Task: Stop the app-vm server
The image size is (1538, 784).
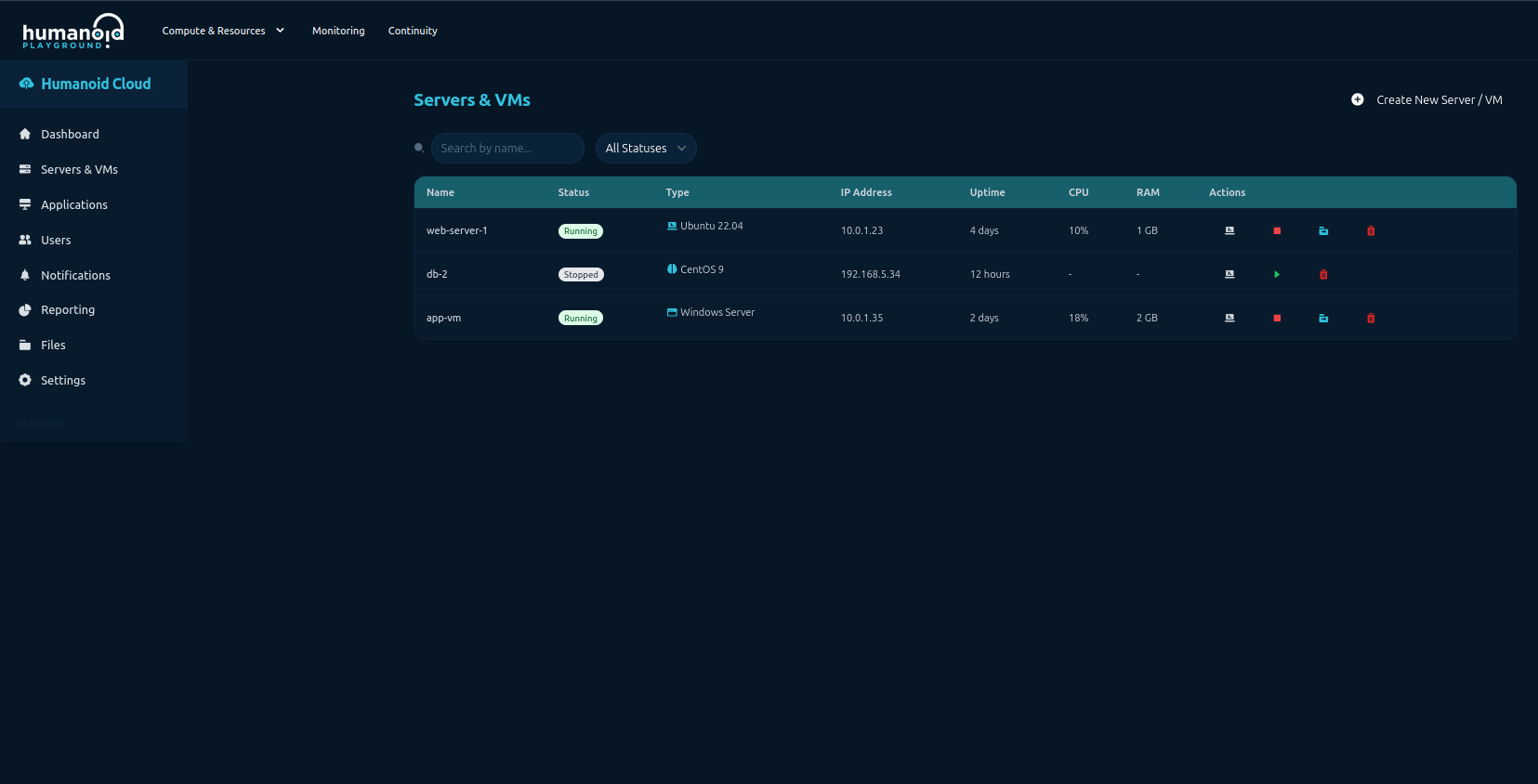Action: (1277, 318)
